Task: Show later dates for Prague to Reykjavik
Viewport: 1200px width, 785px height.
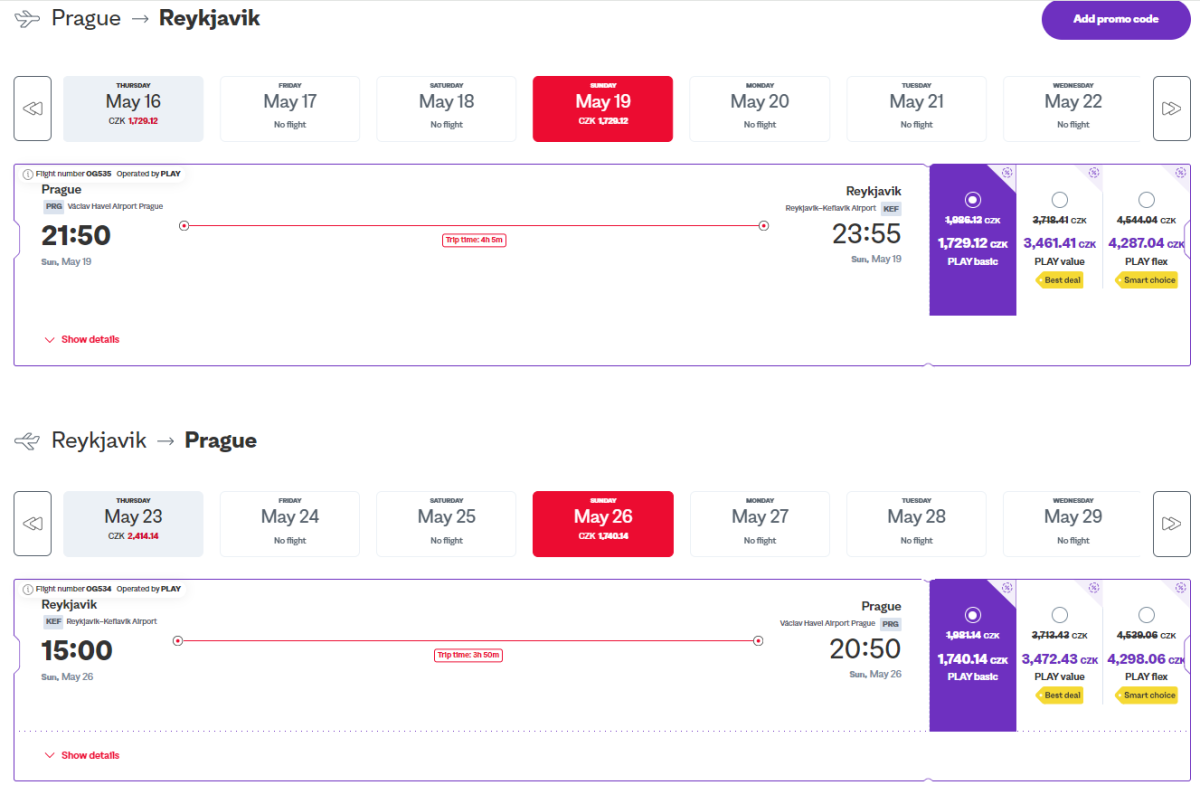Action: tap(1171, 108)
